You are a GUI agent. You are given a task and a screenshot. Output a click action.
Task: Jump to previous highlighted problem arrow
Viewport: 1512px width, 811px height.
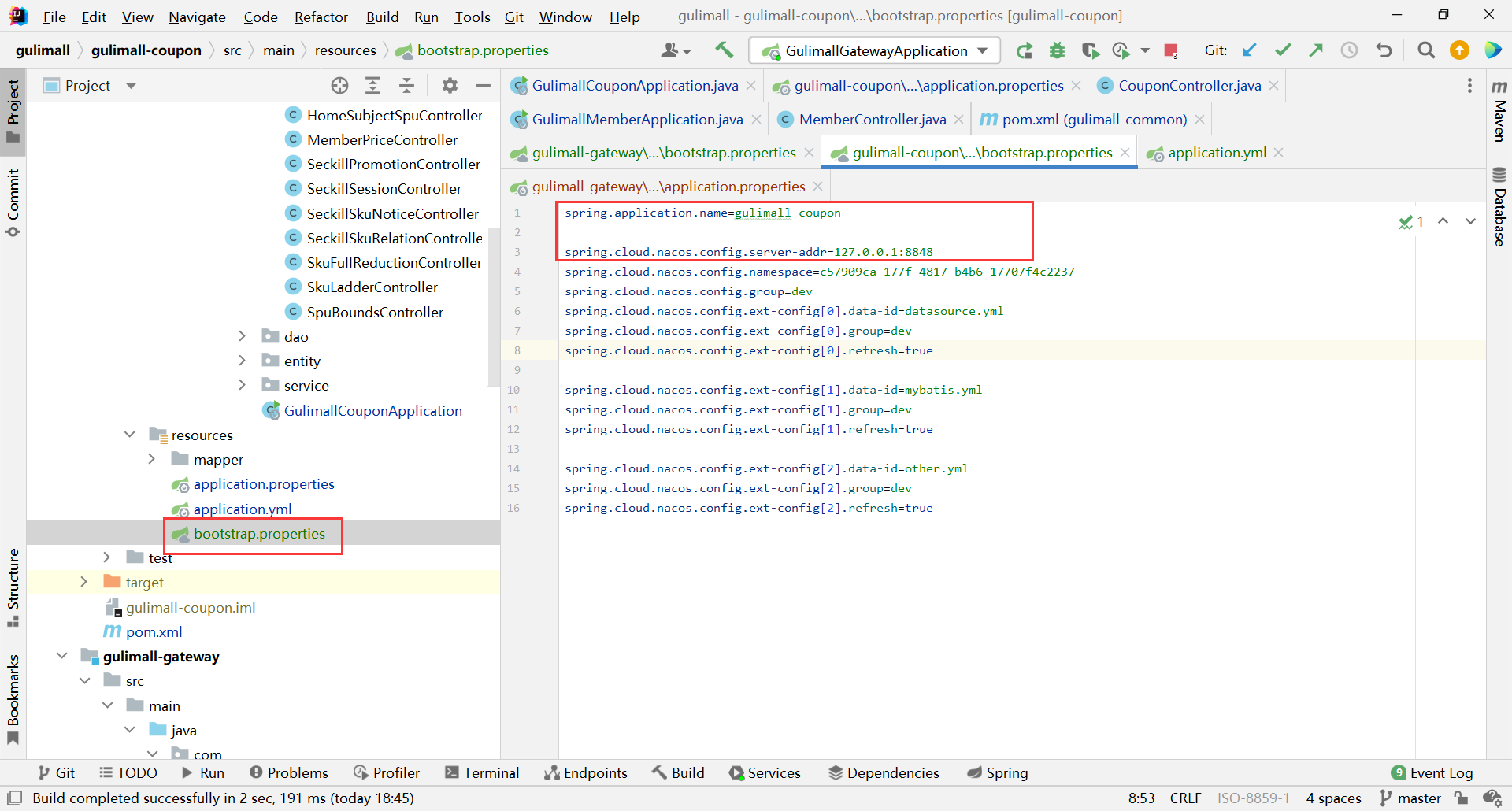pos(1443,221)
